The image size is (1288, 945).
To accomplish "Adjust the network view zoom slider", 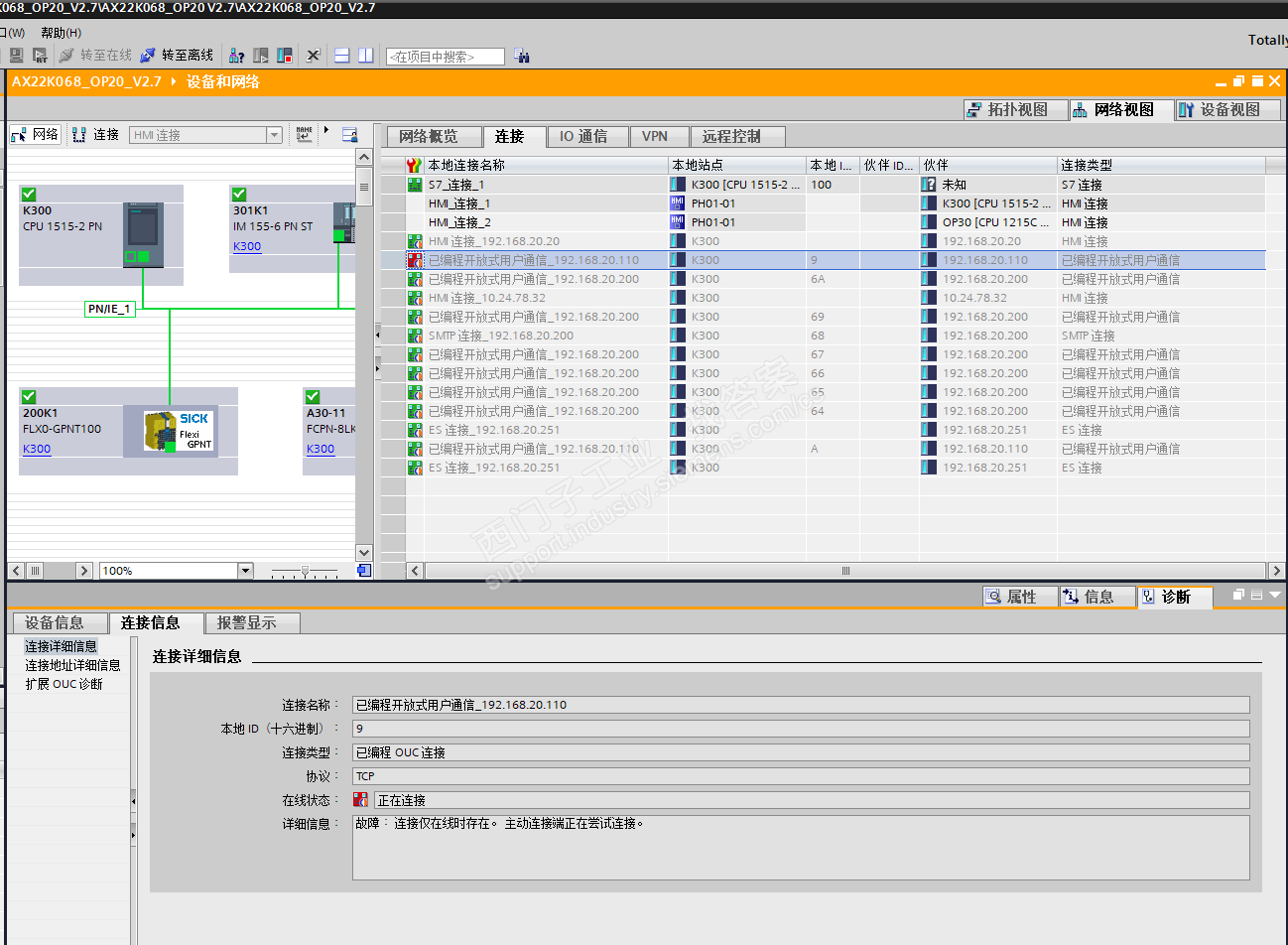I will pyautogui.click(x=306, y=571).
